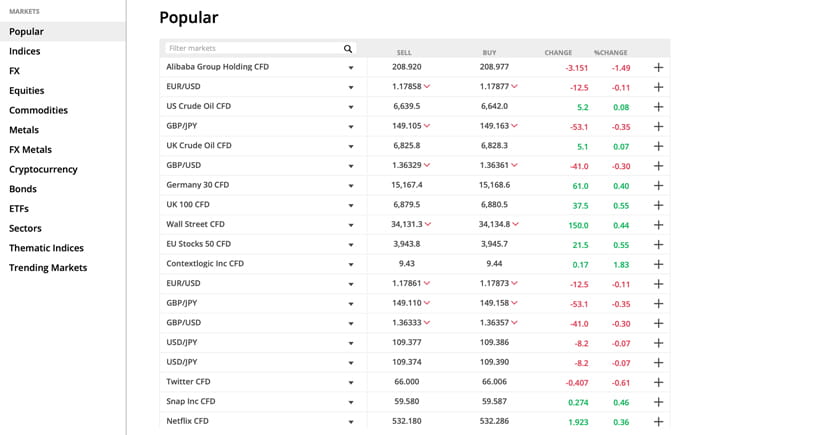The height and width of the screenshot is (435, 830).
Task: Open the Indices market category
Action: click(x=25, y=51)
